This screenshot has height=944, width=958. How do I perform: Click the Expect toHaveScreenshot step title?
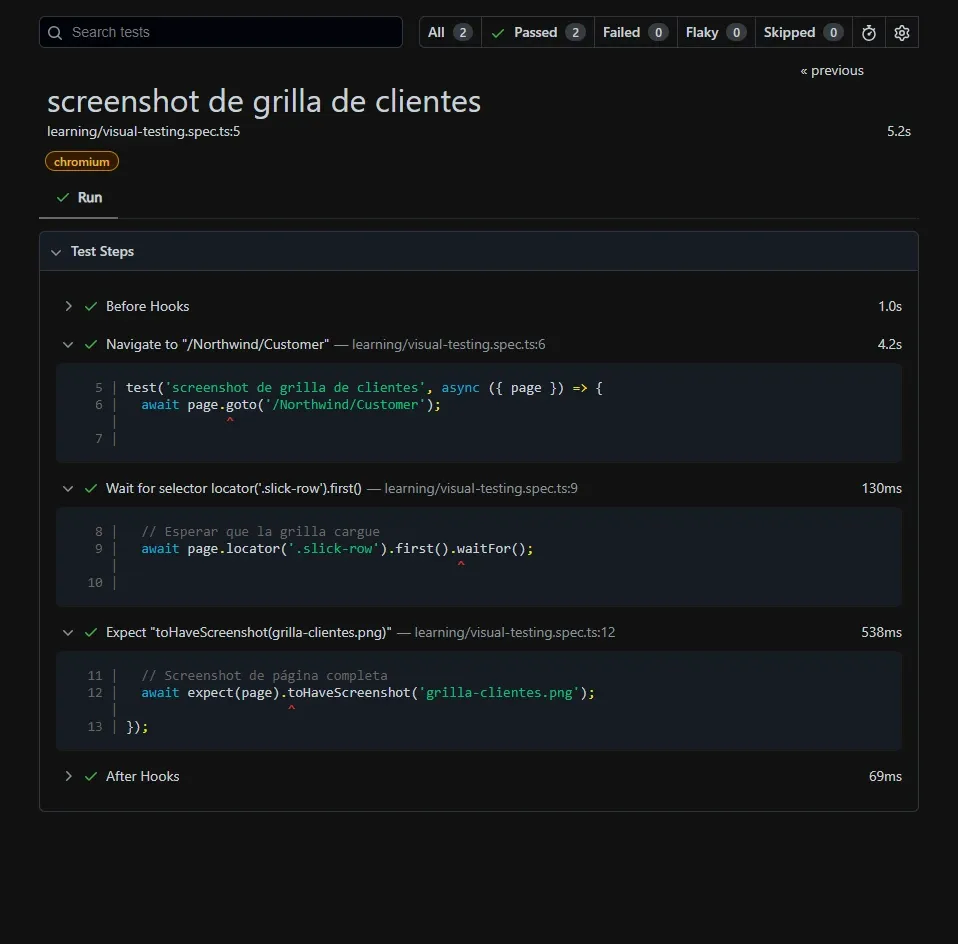pyautogui.click(x=249, y=632)
